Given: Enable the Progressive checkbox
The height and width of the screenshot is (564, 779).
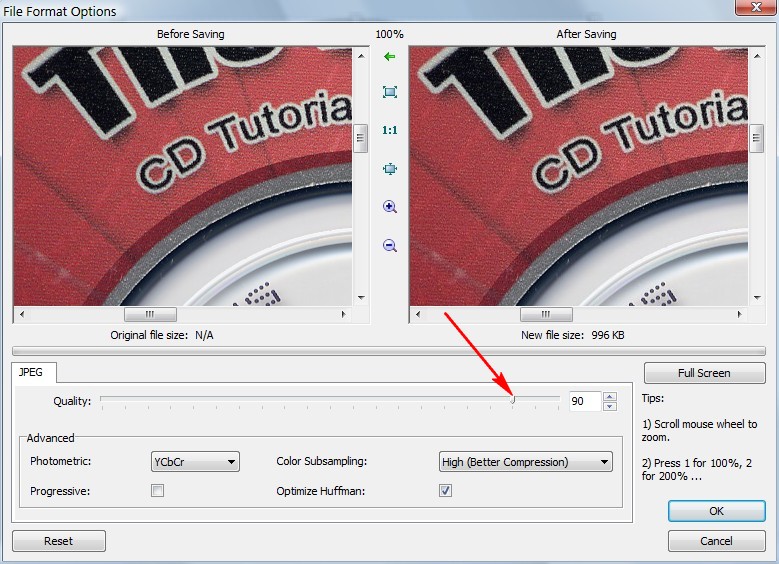Looking at the screenshot, I should point(157,491).
